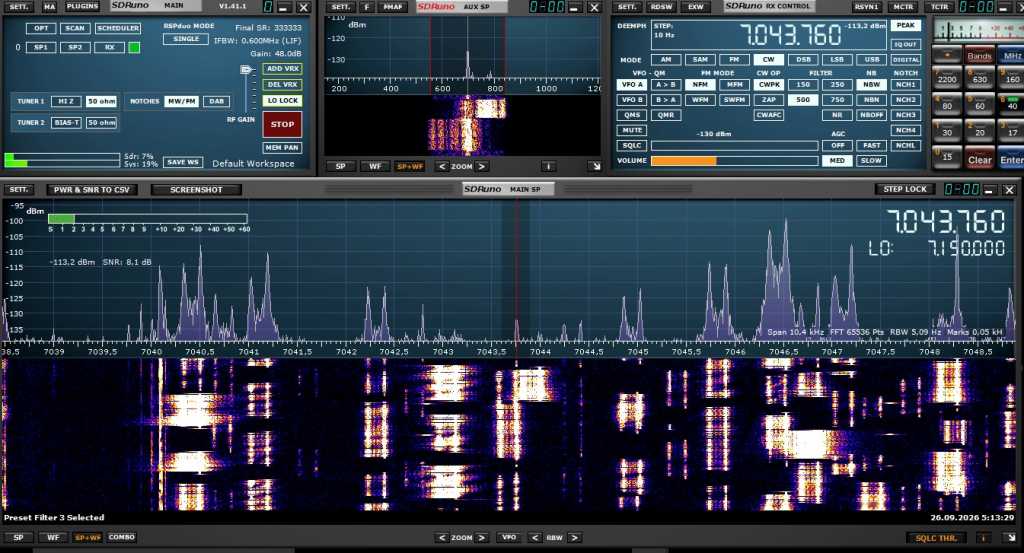Screen dimensions: 1024x553
Task: Switch AUX SP to SP view
Action: (x=340, y=166)
